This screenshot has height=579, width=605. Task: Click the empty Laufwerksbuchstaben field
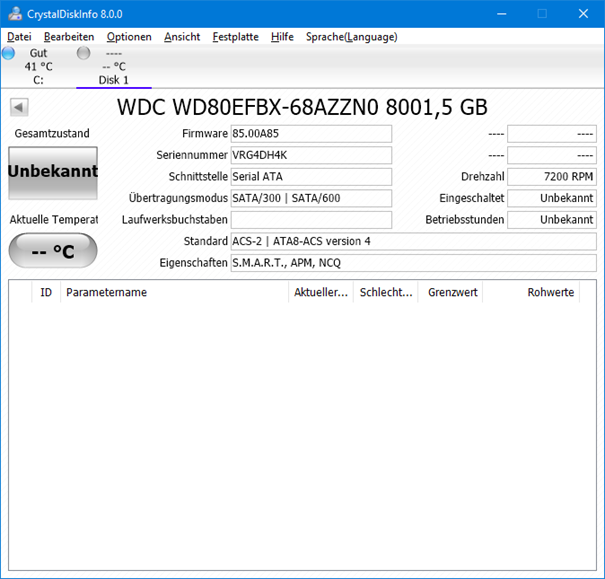point(311,220)
